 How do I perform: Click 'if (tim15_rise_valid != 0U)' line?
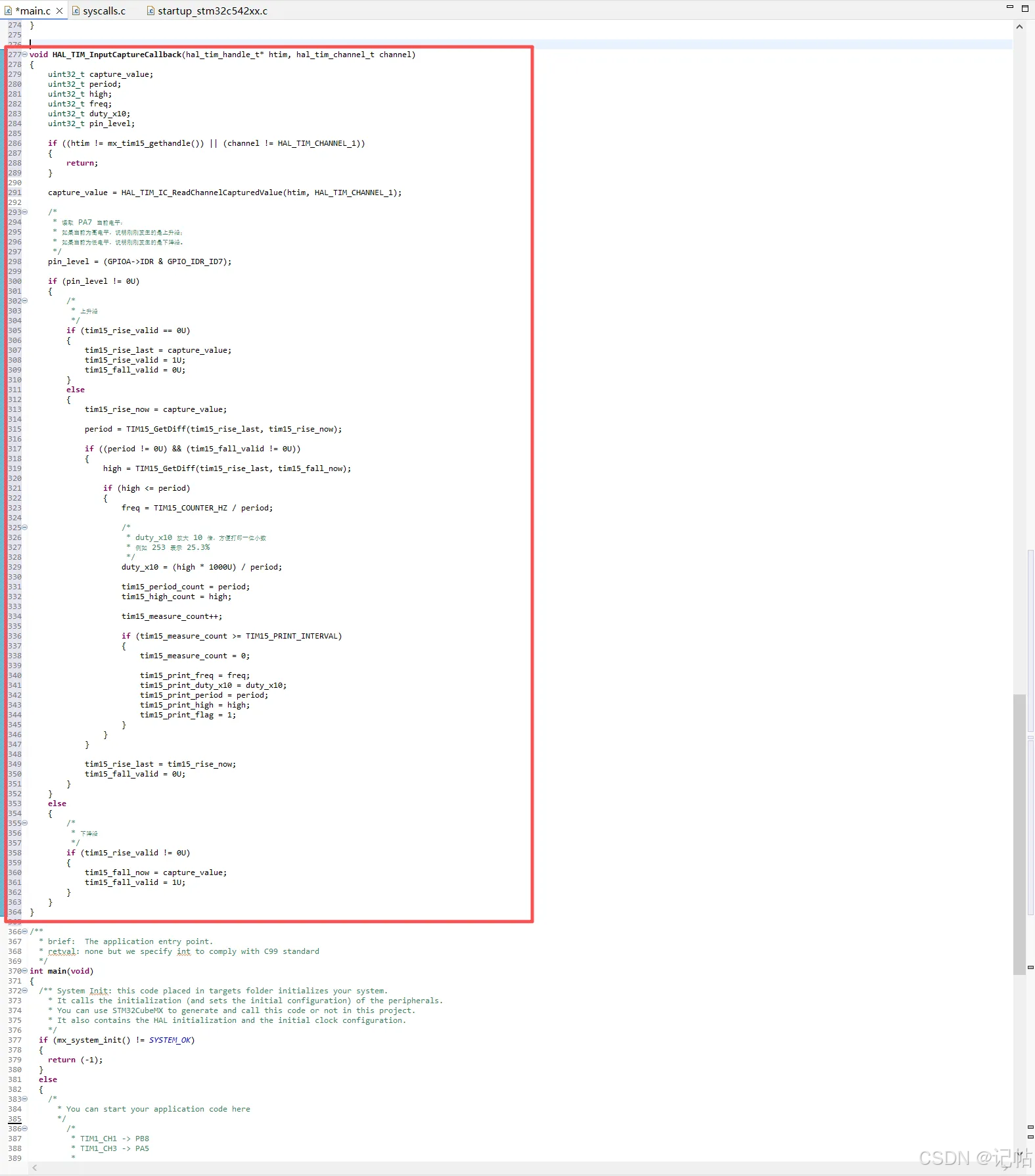pyautogui.click(x=128, y=853)
